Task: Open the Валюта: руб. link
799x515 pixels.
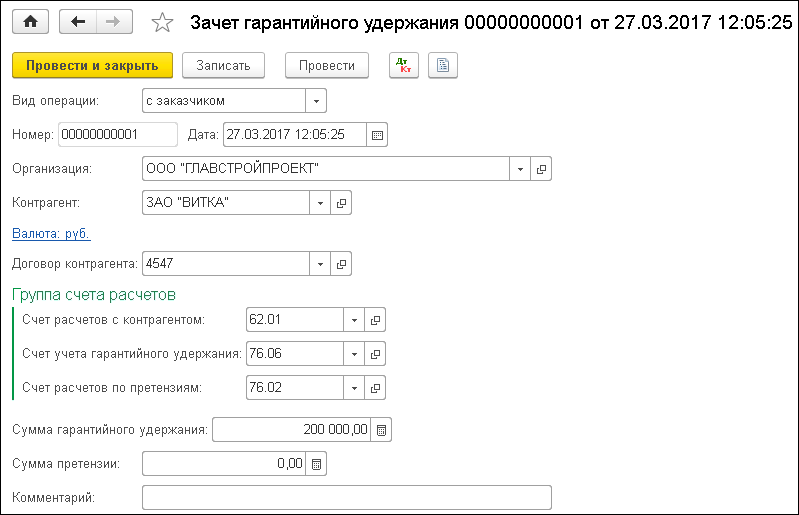Action: (x=51, y=234)
